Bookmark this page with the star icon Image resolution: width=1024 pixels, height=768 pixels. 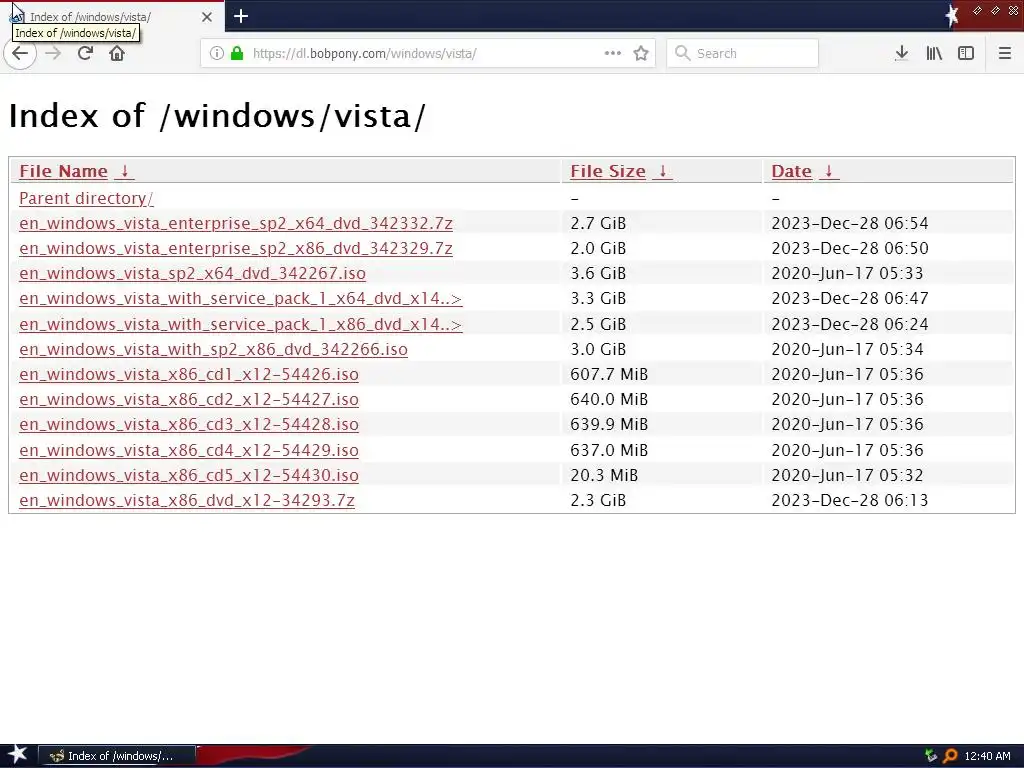[641, 54]
